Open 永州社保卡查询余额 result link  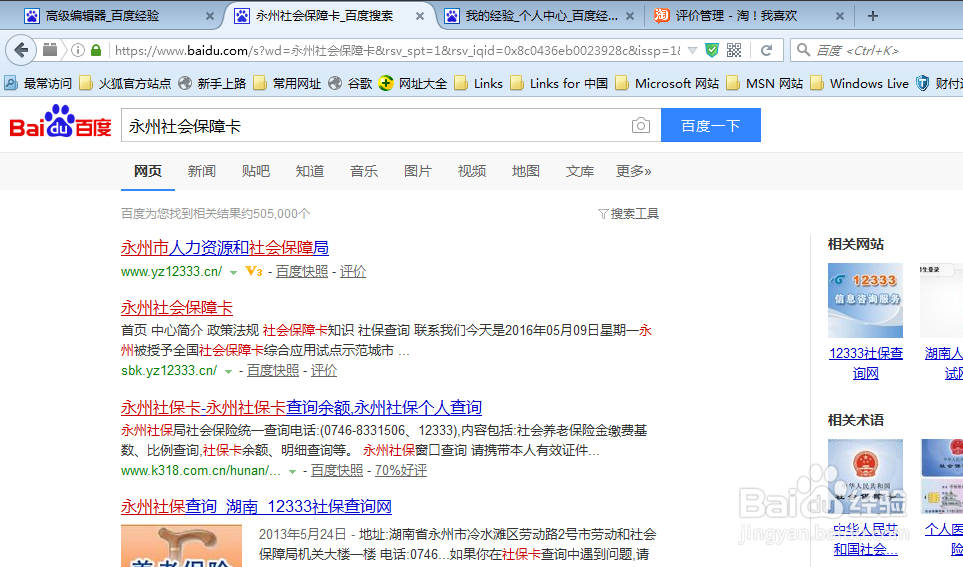302,407
